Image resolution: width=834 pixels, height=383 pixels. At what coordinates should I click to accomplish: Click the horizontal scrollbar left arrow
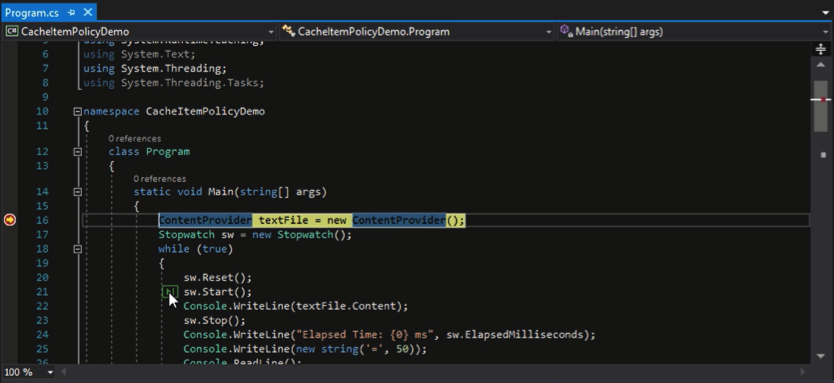64,372
